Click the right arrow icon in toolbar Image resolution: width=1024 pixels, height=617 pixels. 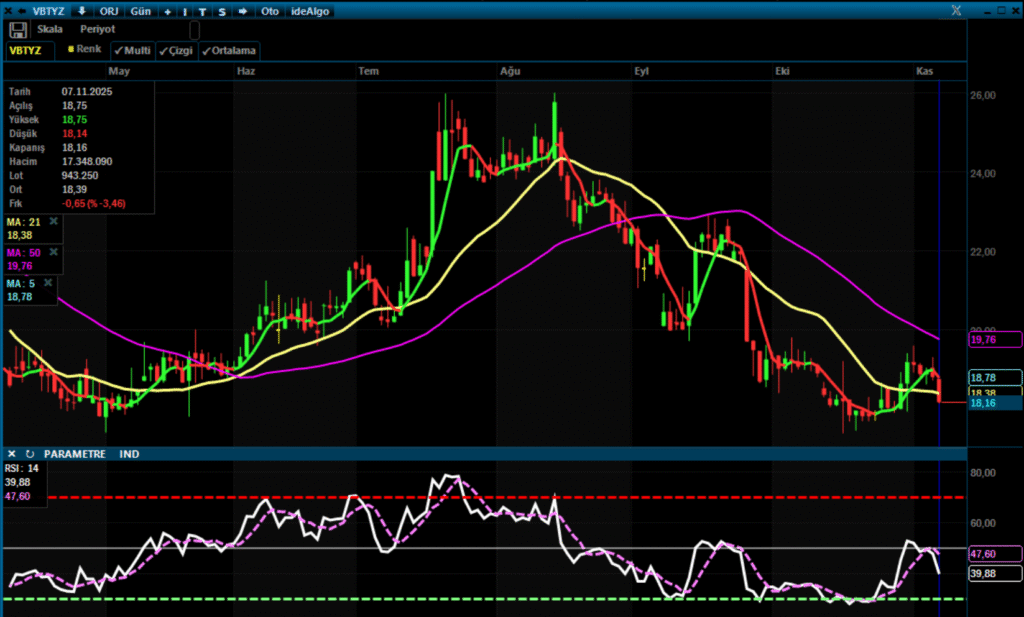point(242,11)
